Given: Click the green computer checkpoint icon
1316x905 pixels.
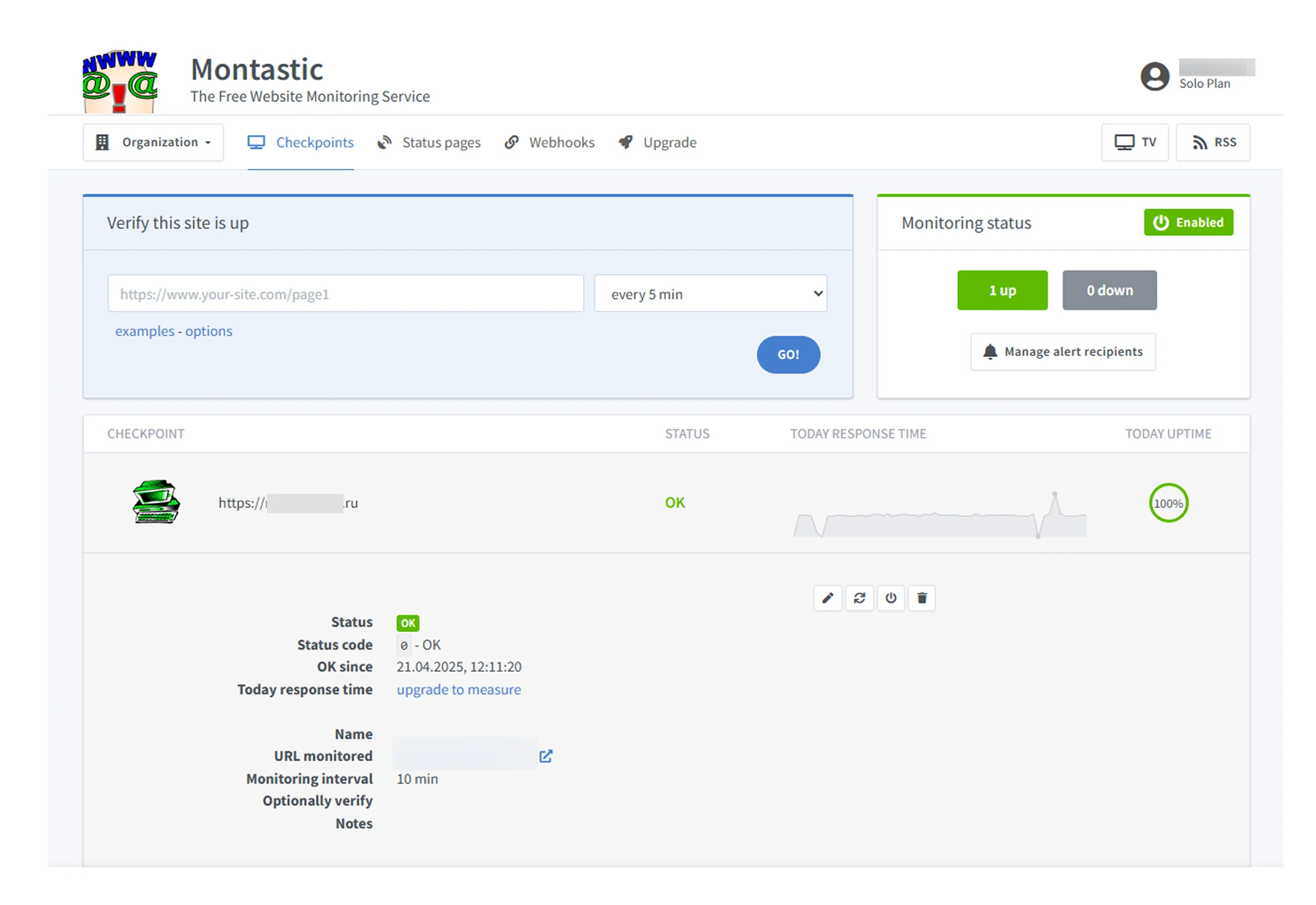Looking at the screenshot, I should click(x=156, y=503).
